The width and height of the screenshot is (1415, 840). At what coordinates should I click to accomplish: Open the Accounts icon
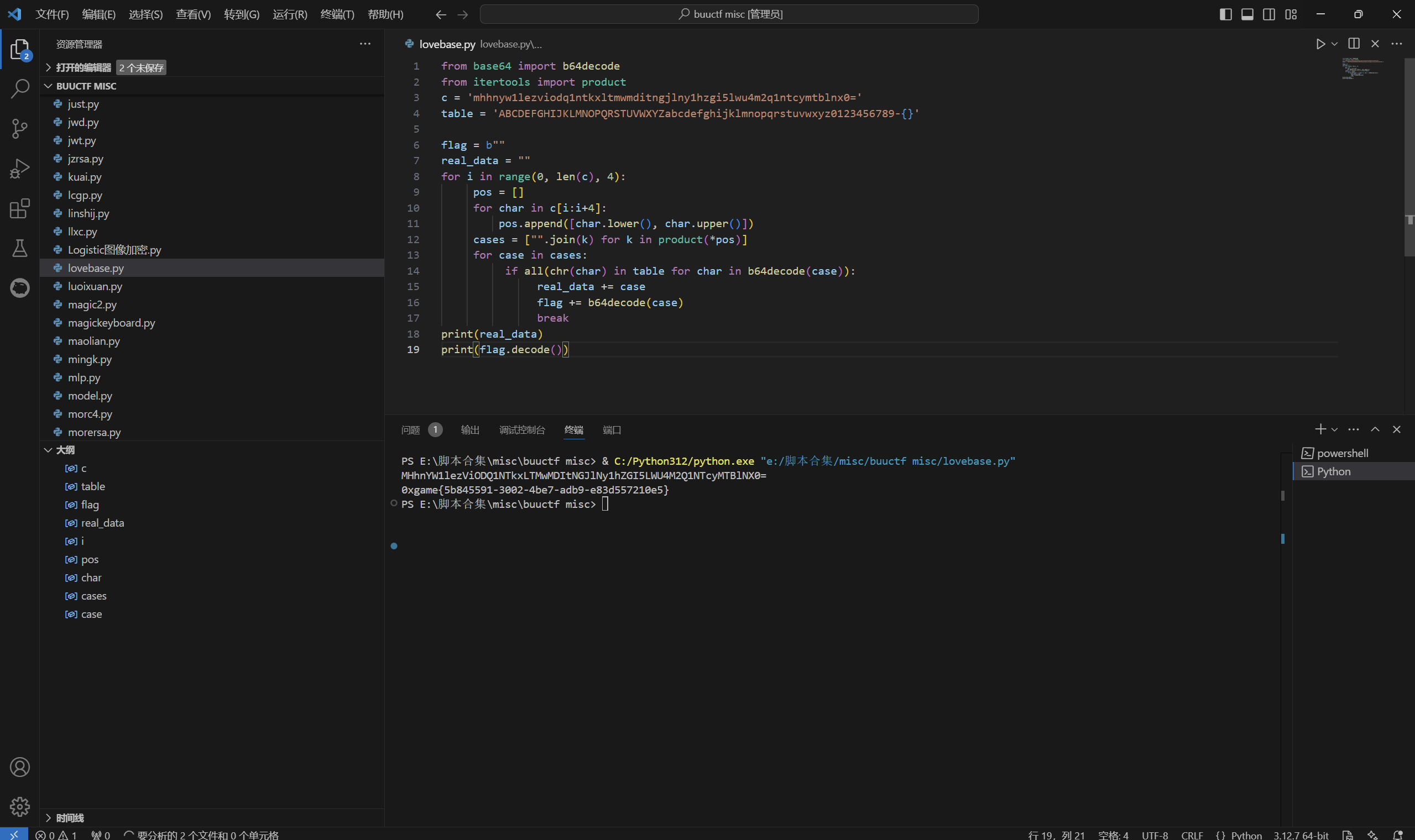pos(20,767)
